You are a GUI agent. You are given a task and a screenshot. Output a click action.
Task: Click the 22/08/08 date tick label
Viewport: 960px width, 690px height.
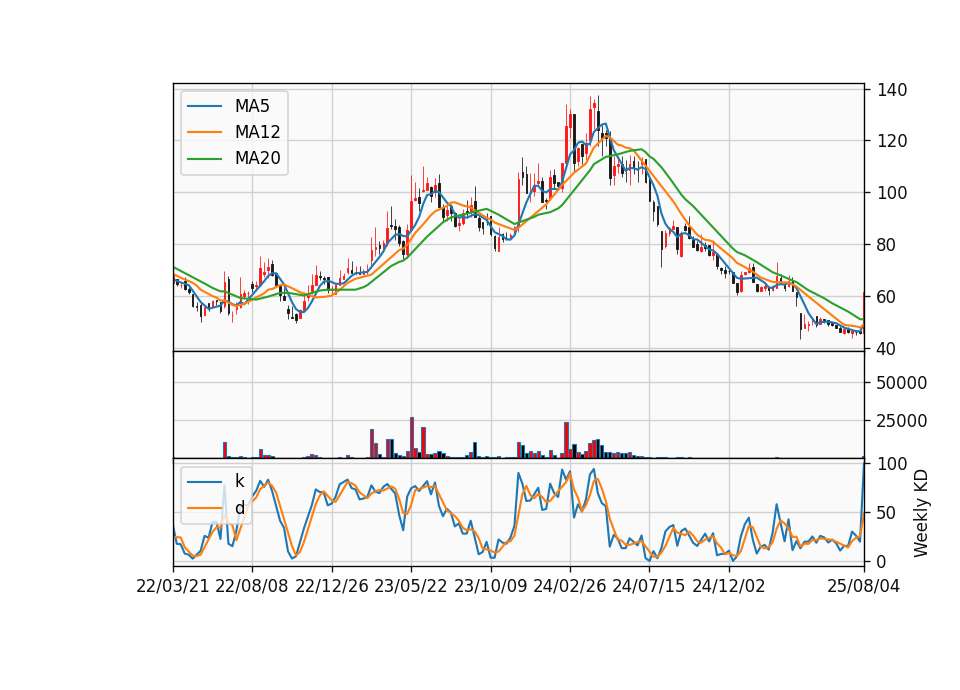click(252, 586)
